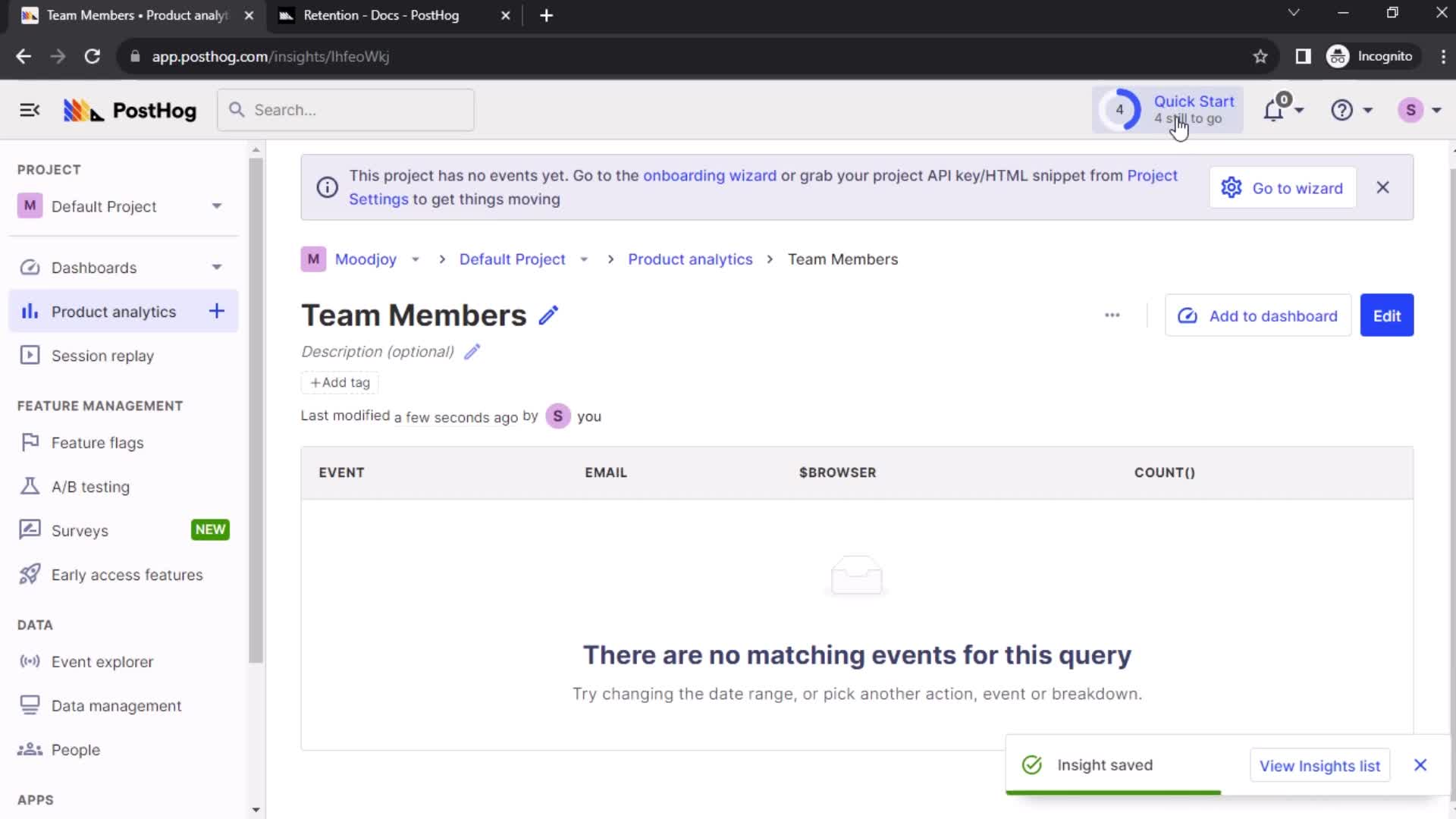Click the onboarding wizard link
The image size is (1456, 819).
coord(710,175)
